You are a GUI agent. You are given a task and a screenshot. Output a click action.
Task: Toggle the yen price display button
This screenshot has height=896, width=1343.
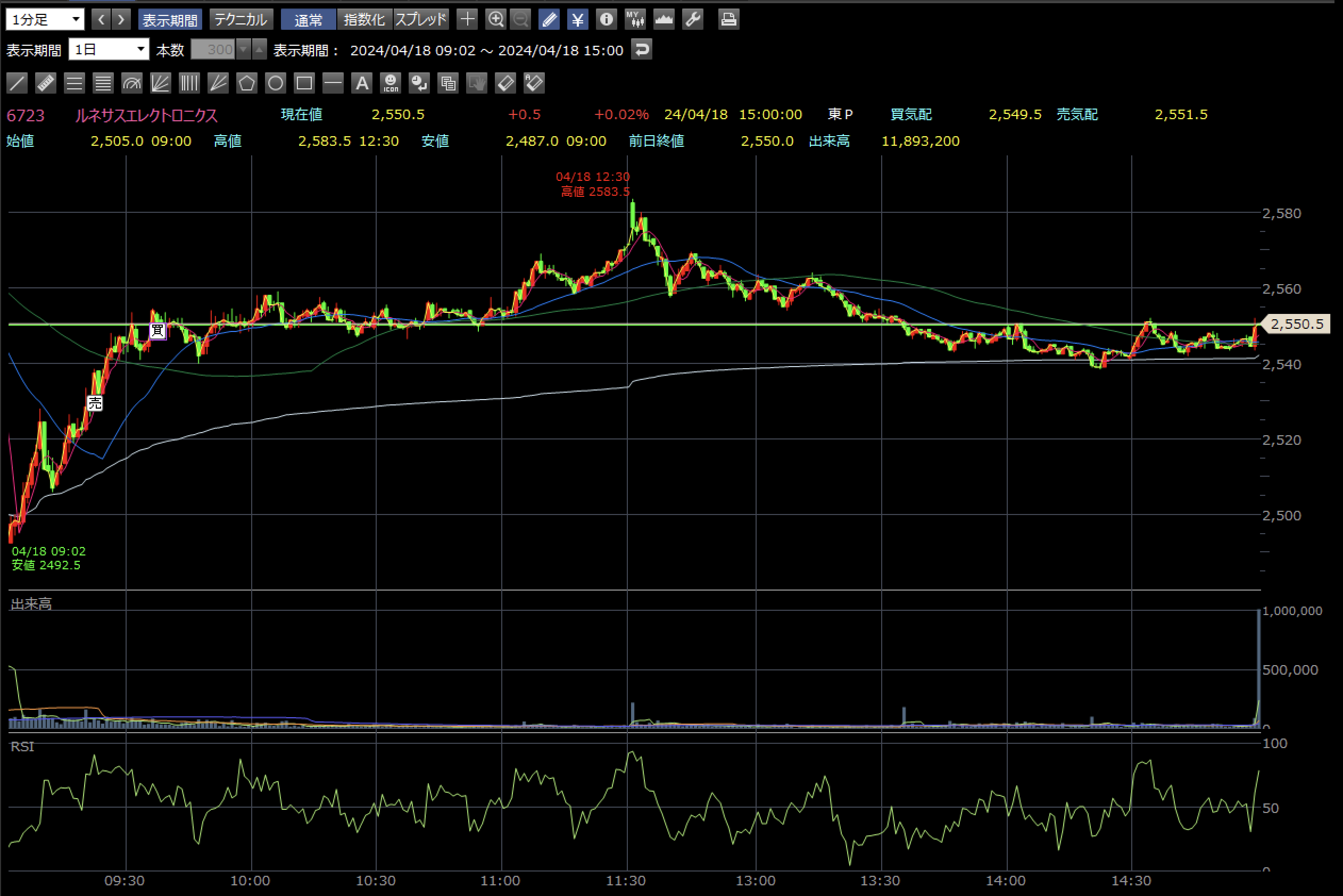point(578,20)
